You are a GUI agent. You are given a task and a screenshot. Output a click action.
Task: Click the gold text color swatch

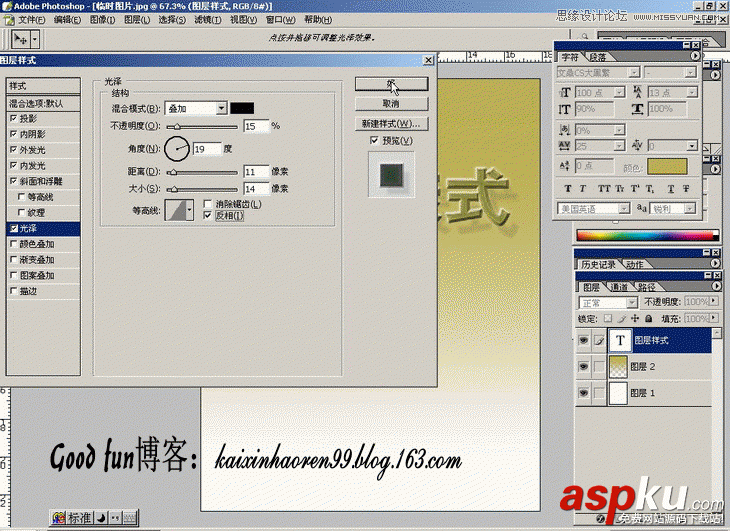coord(667,167)
